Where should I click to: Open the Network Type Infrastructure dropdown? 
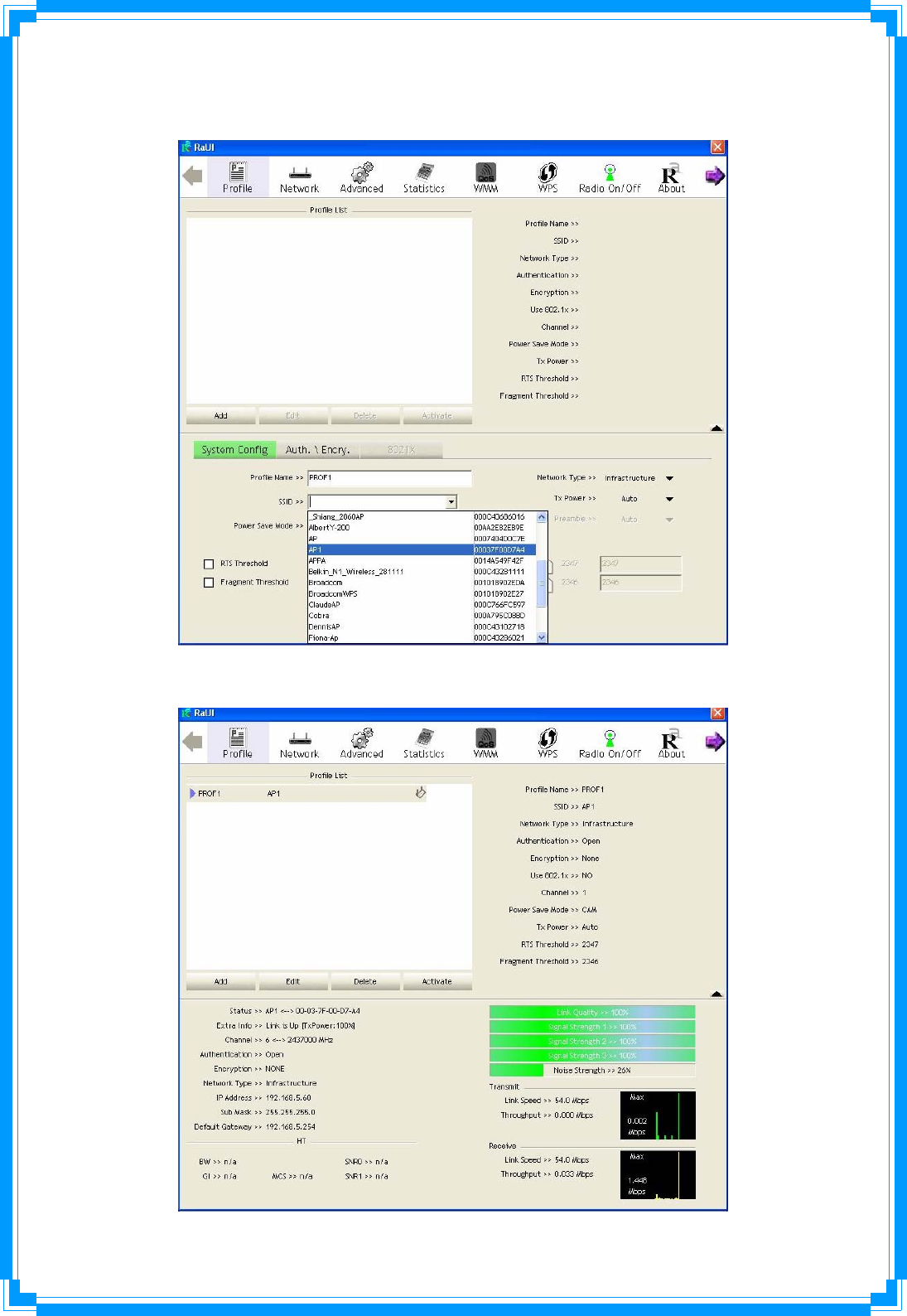point(669,478)
